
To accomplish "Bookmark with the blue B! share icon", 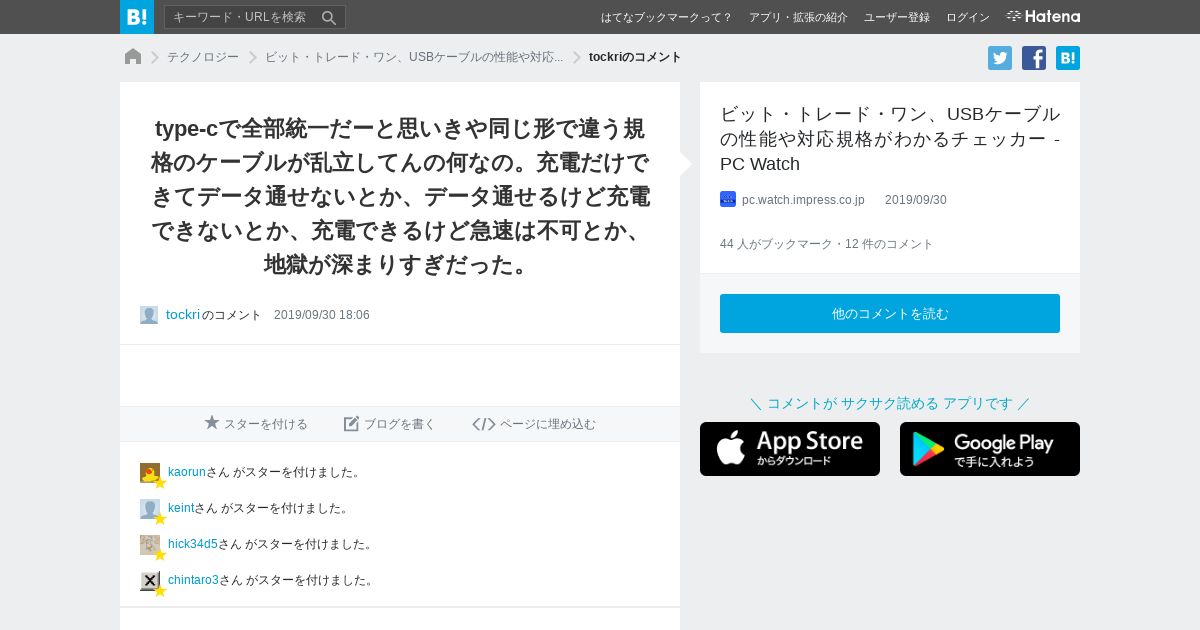I will [x=1068, y=58].
